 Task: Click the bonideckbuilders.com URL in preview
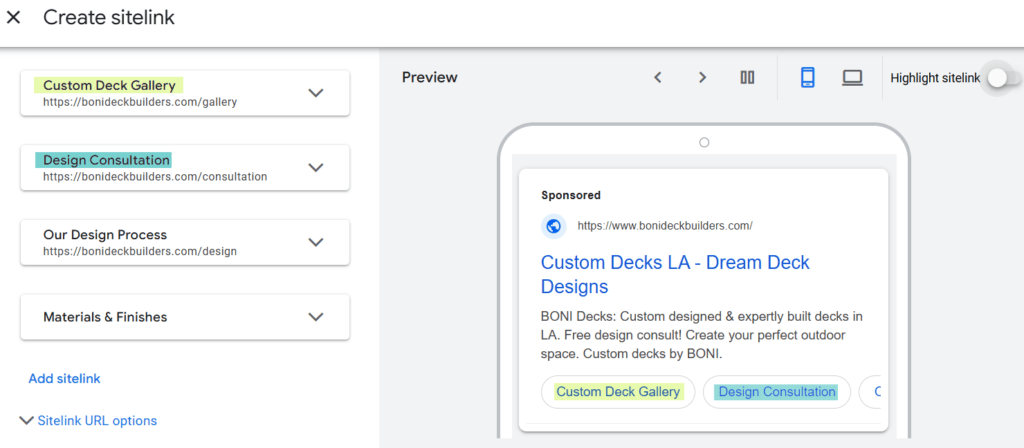[665, 226]
